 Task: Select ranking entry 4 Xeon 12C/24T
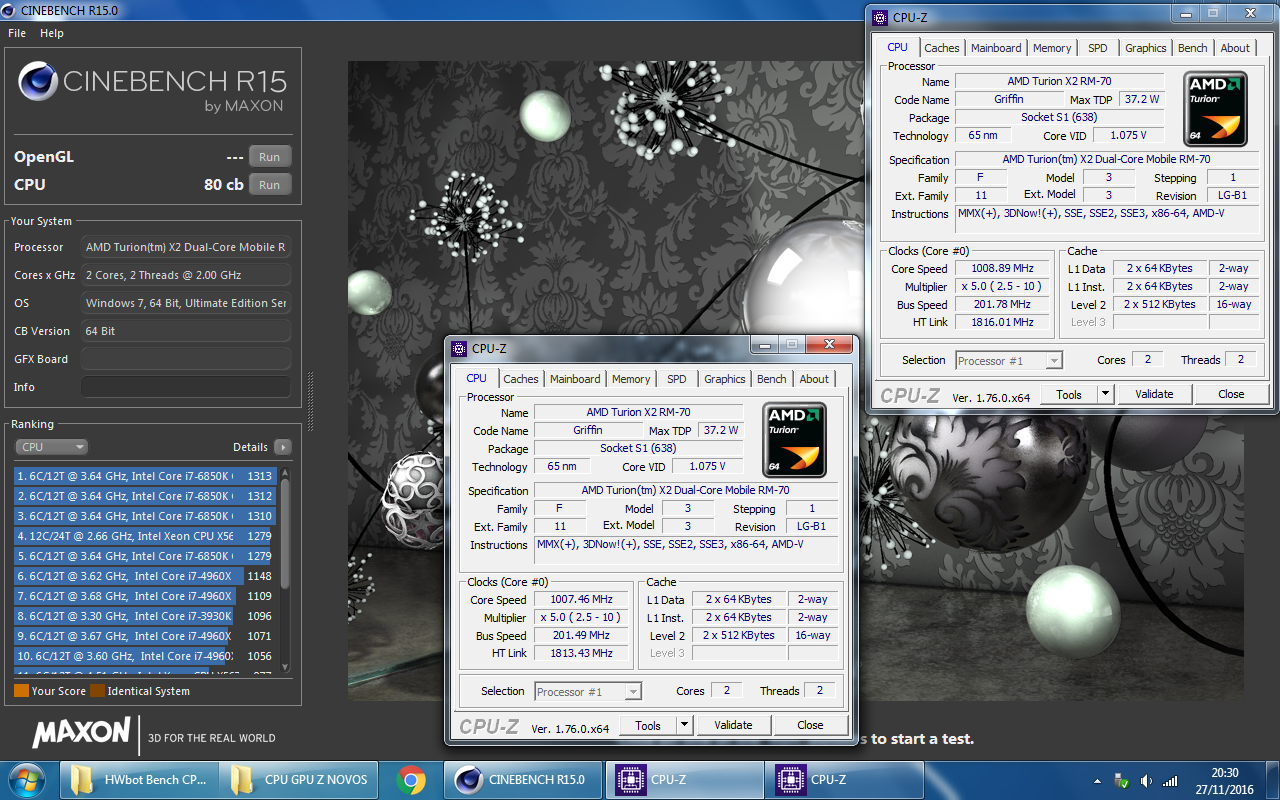tap(145, 536)
